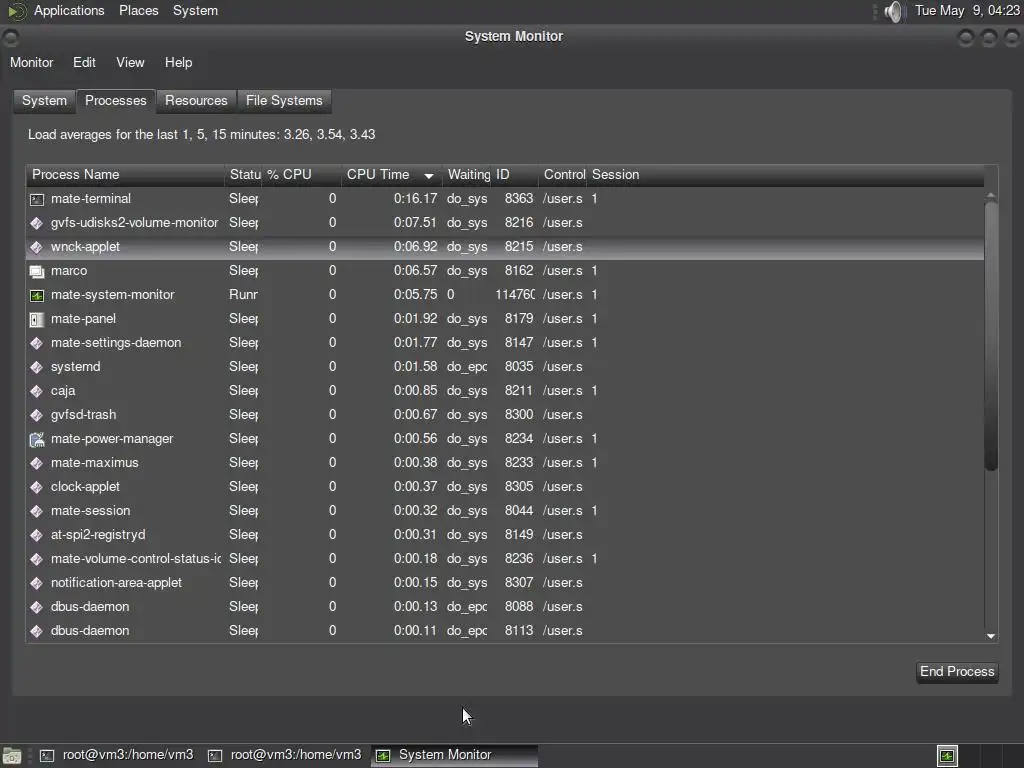
Task: Click the marco process icon
Action: tap(37, 271)
